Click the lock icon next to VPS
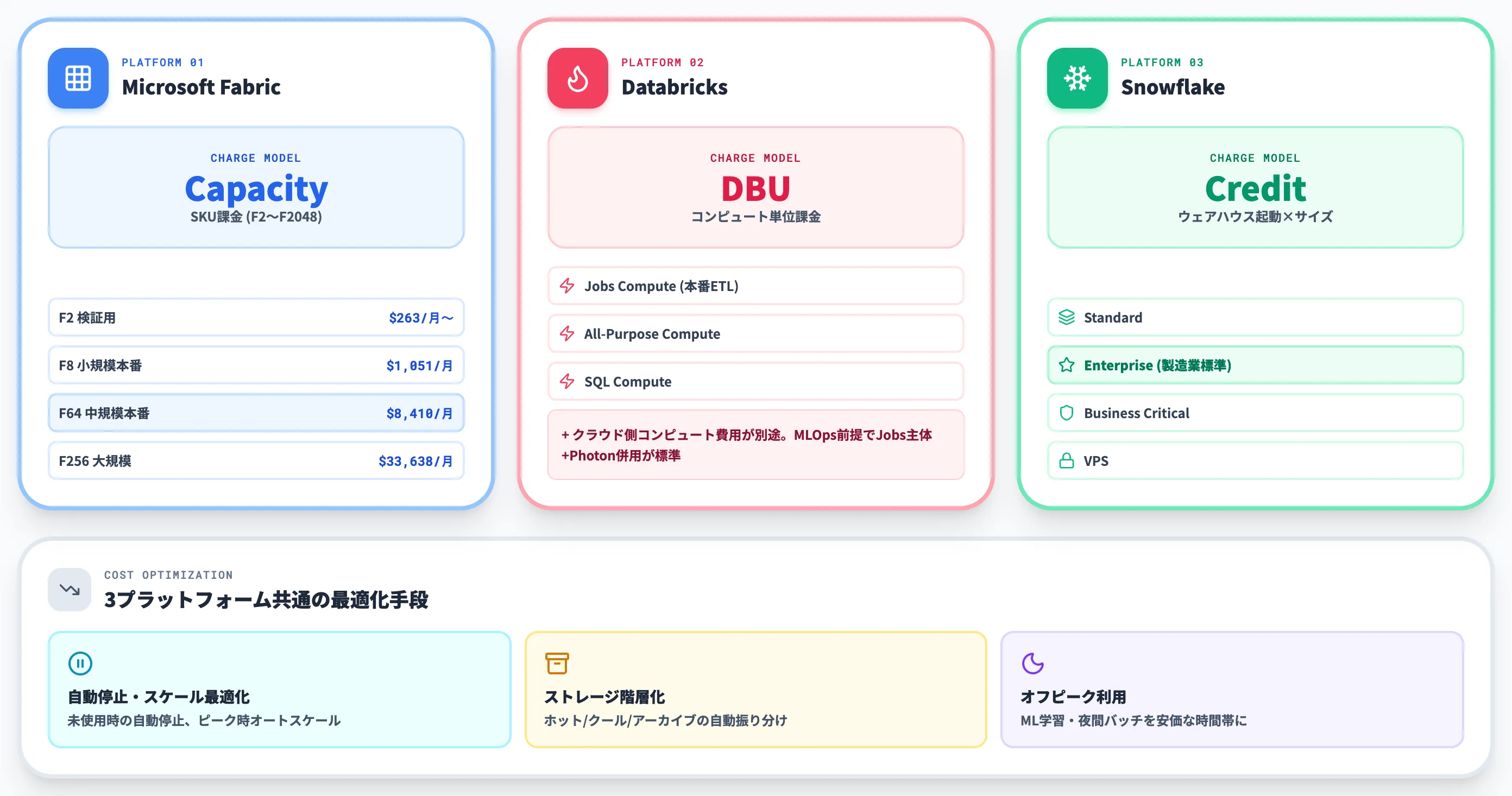Viewport: 1512px width, 796px height. pyautogui.click(x=1067, y=461)
